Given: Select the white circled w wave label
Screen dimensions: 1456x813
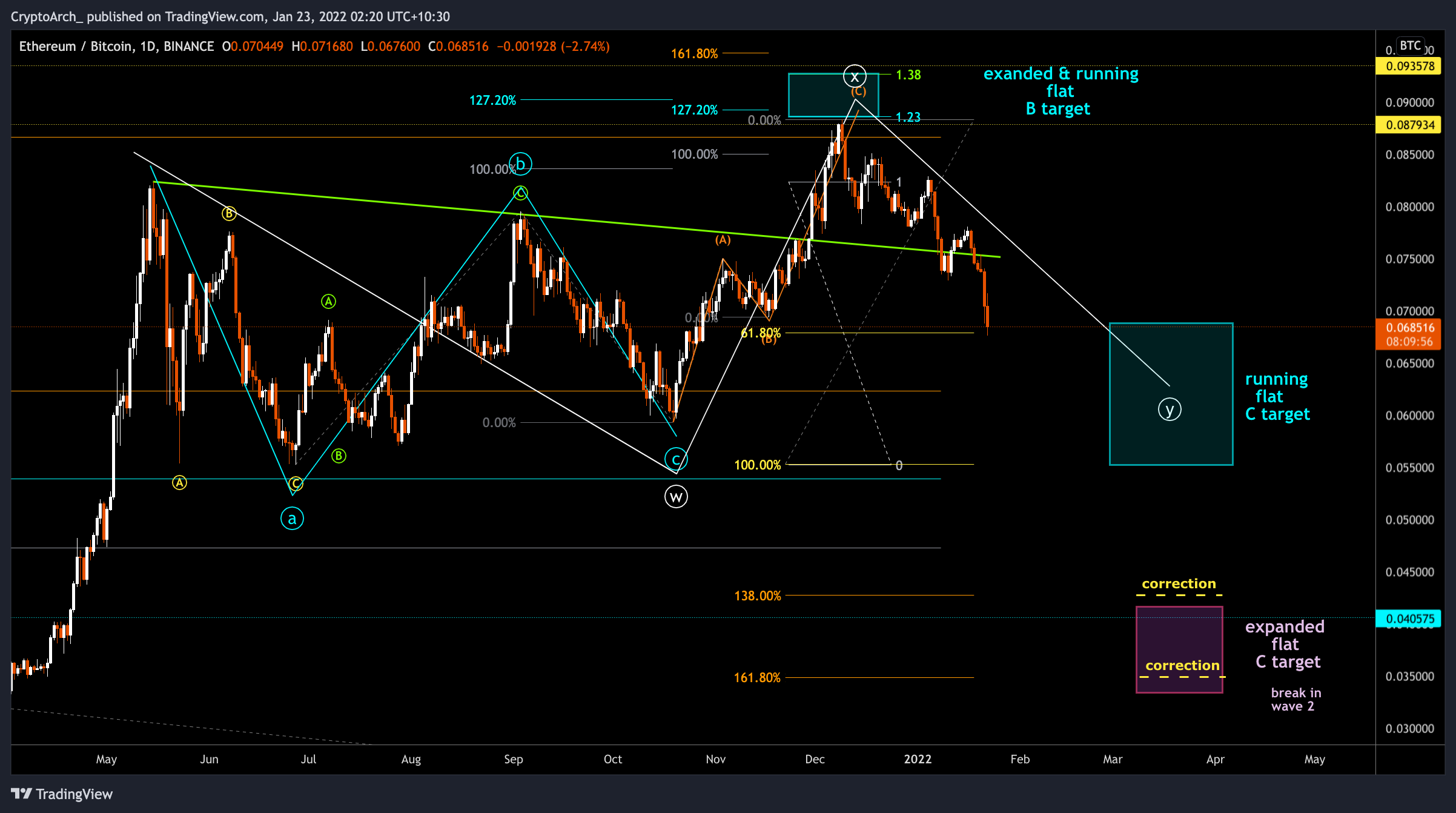Looking at the screenshot, I should click(x=676, y=497).
